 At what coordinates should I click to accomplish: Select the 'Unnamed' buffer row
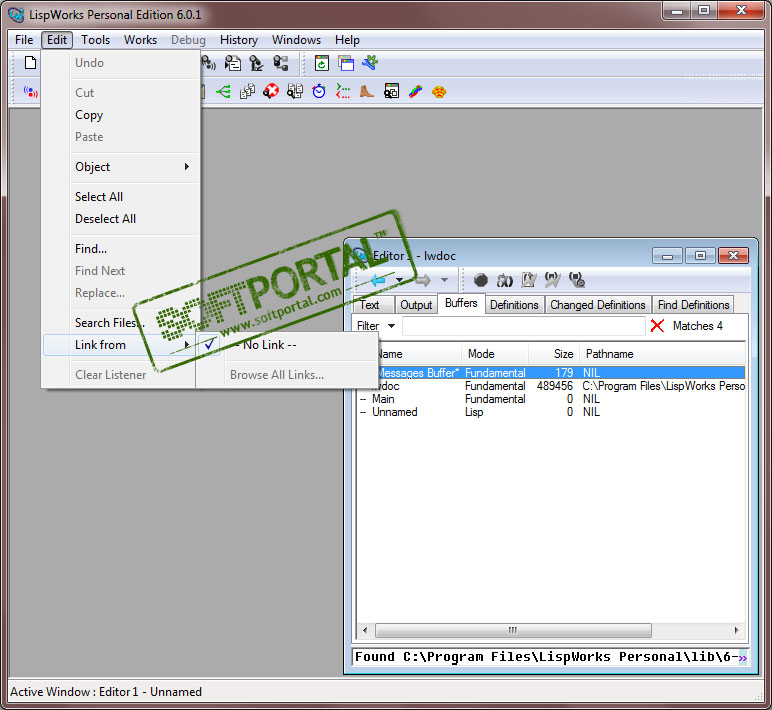tap(551, 412)
